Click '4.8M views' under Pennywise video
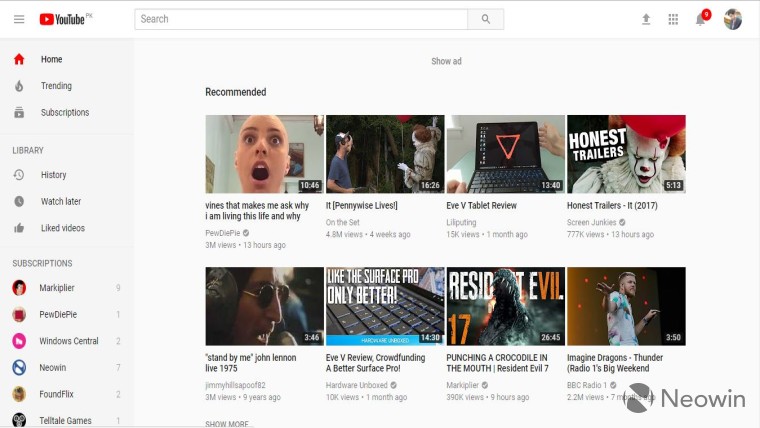The width and height of the screenshot is (760, 428). 344,235
